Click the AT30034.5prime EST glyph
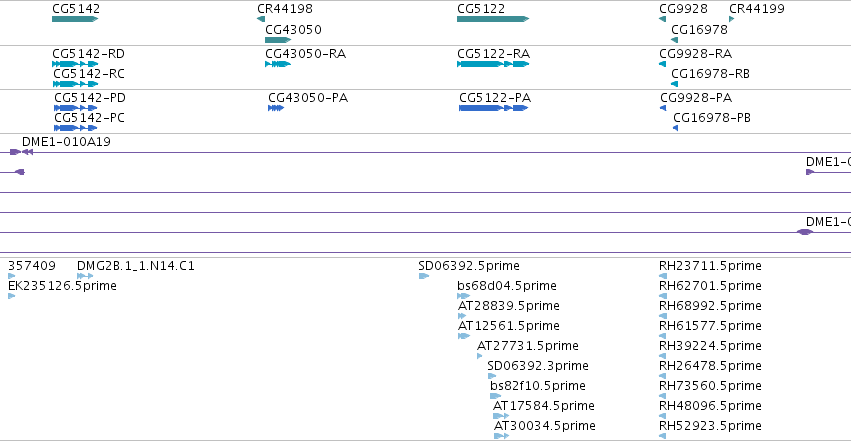Image resolution: width=851 pixels, height=441 pixels. 501,436
